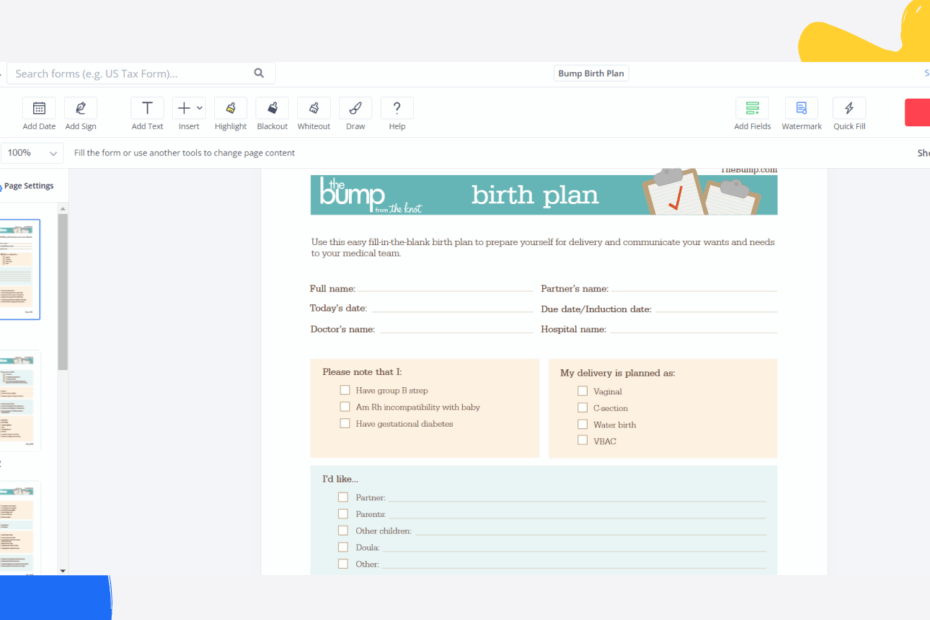Click the Other children blank line

pos(591,532)
